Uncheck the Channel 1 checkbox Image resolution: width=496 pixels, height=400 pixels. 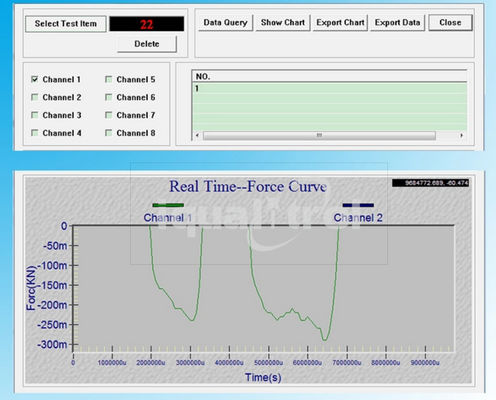click(x=34, y=79)
